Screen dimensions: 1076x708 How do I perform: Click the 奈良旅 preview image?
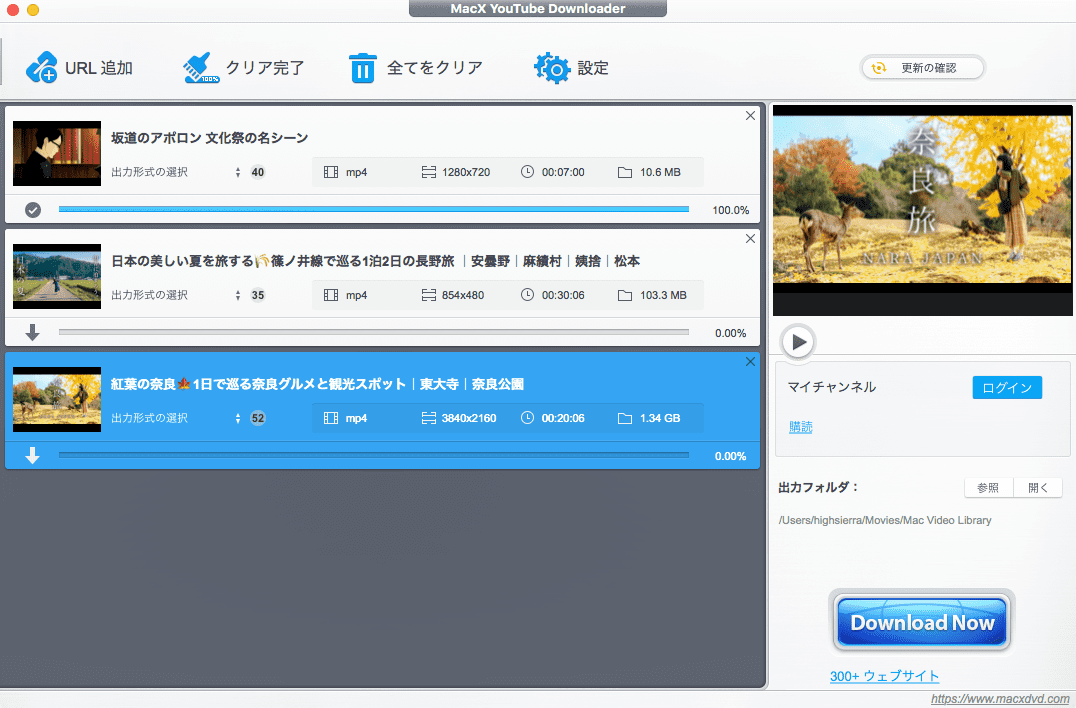[922, 210]
